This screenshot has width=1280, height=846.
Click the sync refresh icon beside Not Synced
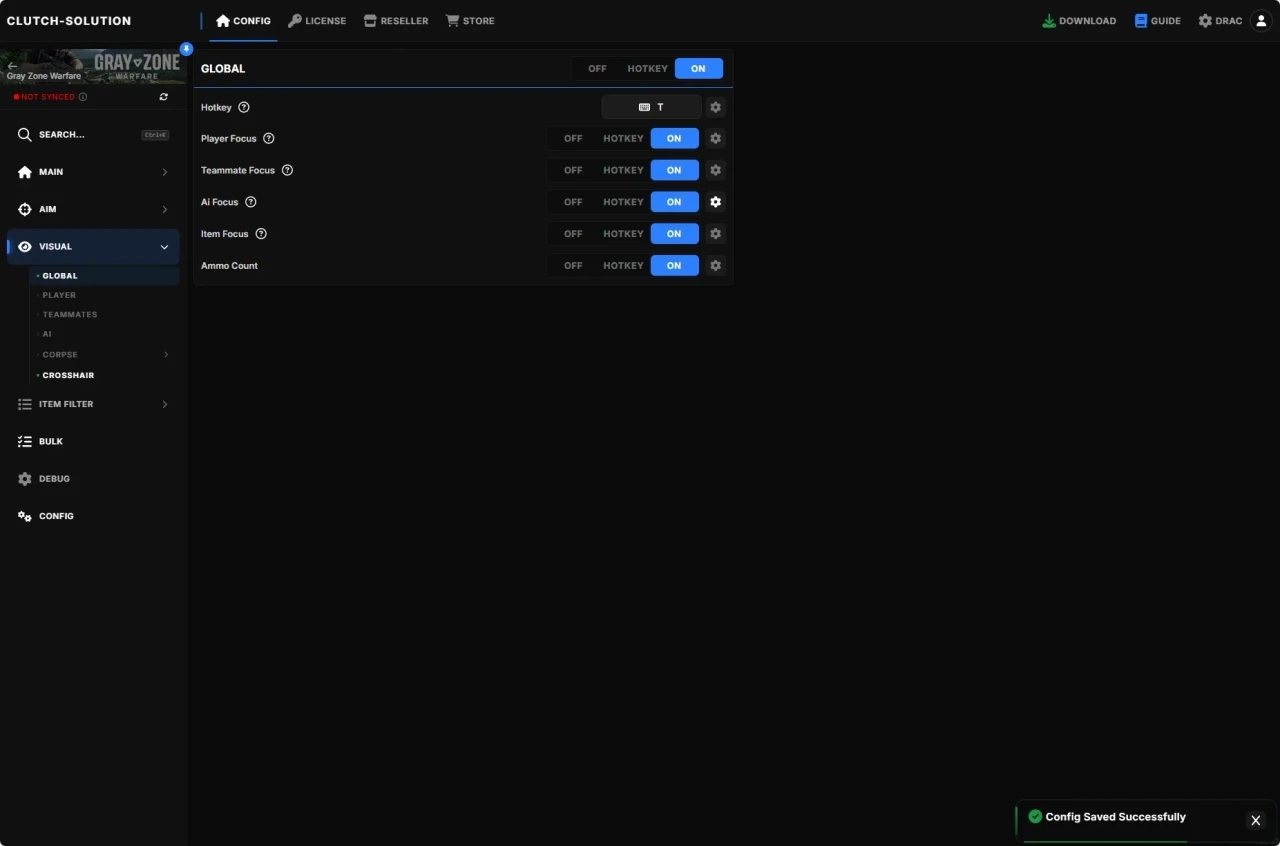pos(164,97)
